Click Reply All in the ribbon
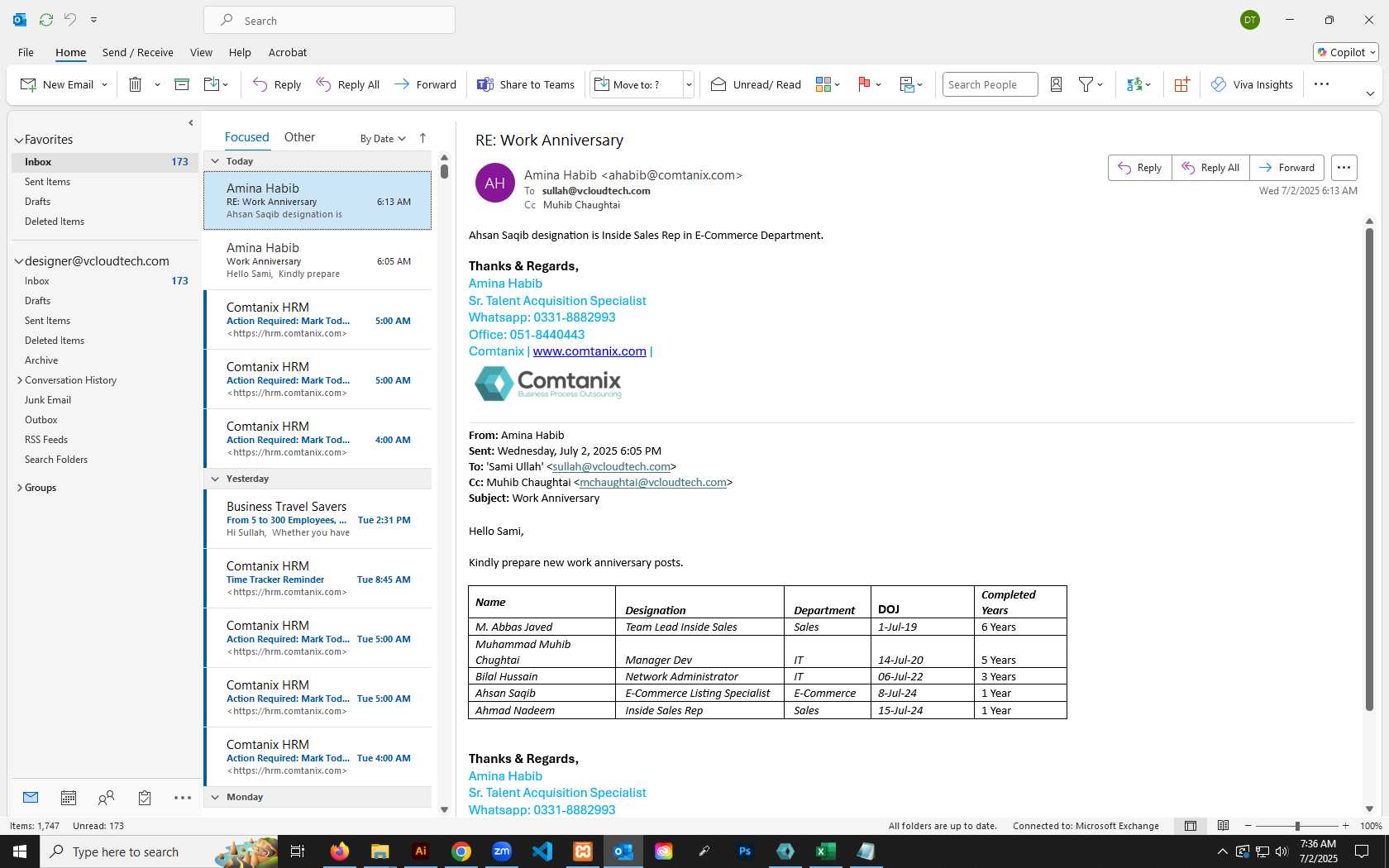The width and height of the screenshot is (1389, 868). [x=348, y=84]
